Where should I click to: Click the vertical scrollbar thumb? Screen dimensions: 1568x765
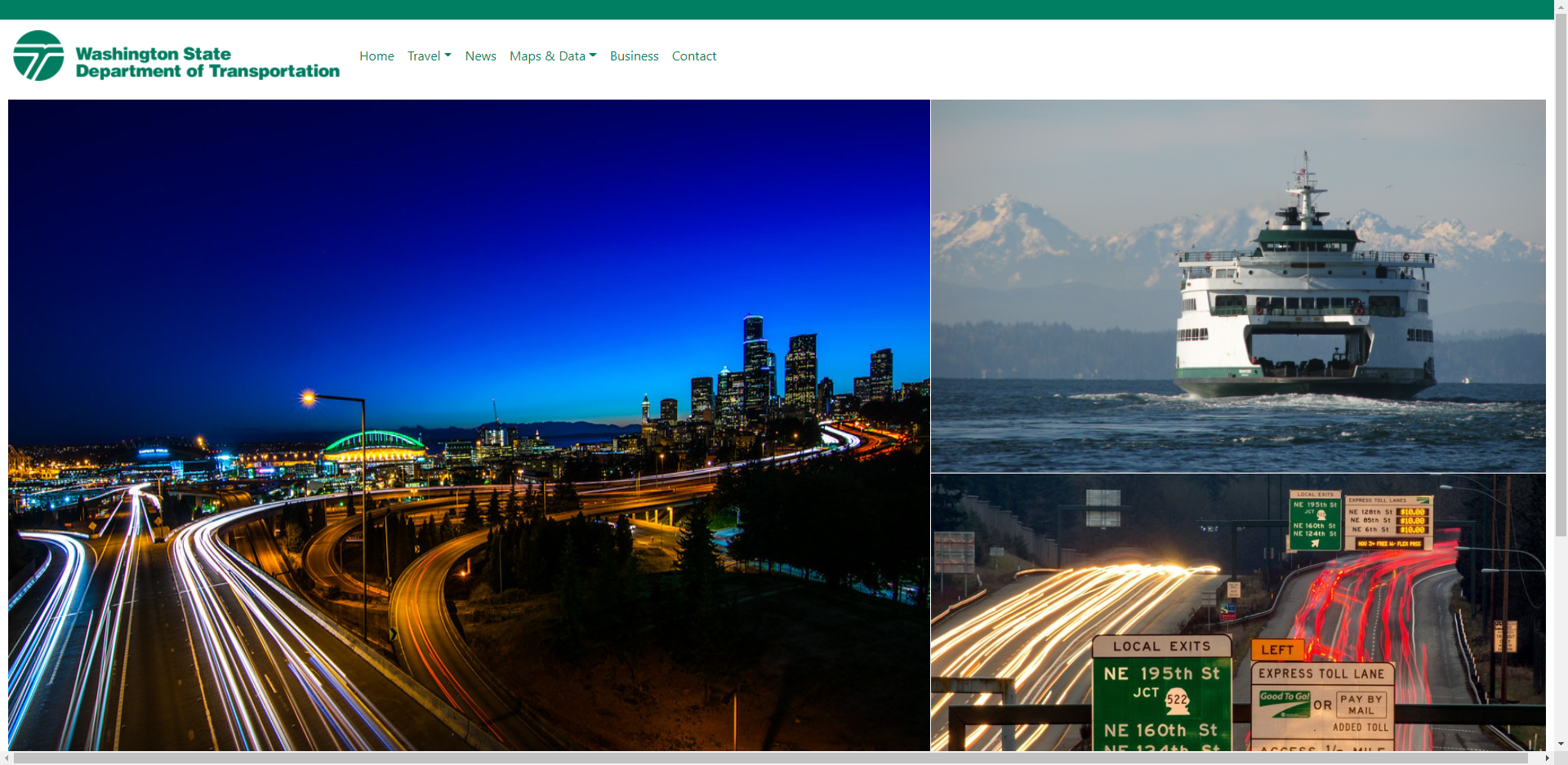(1561, 274)
